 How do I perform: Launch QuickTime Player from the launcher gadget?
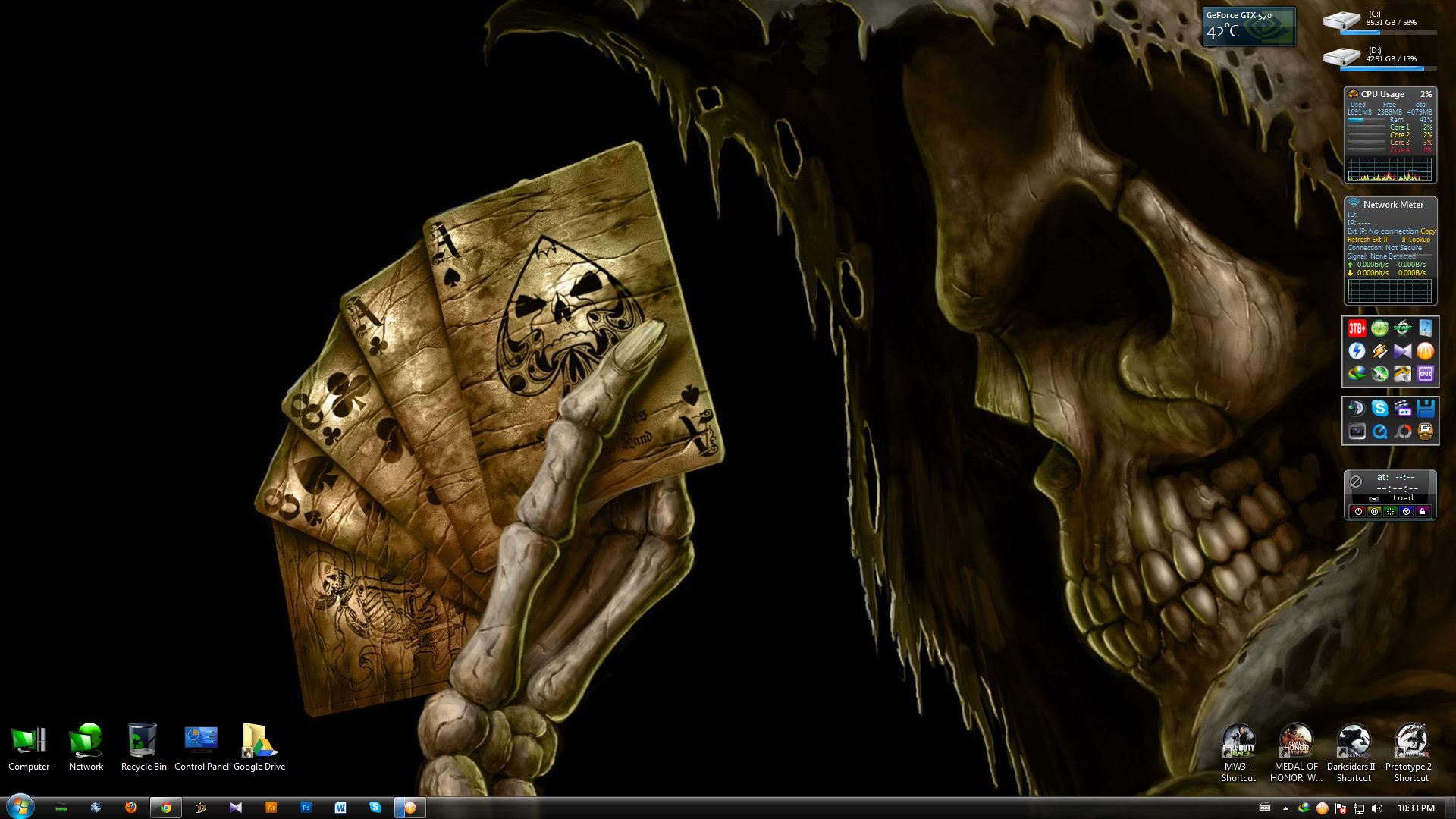point(1379,431)
